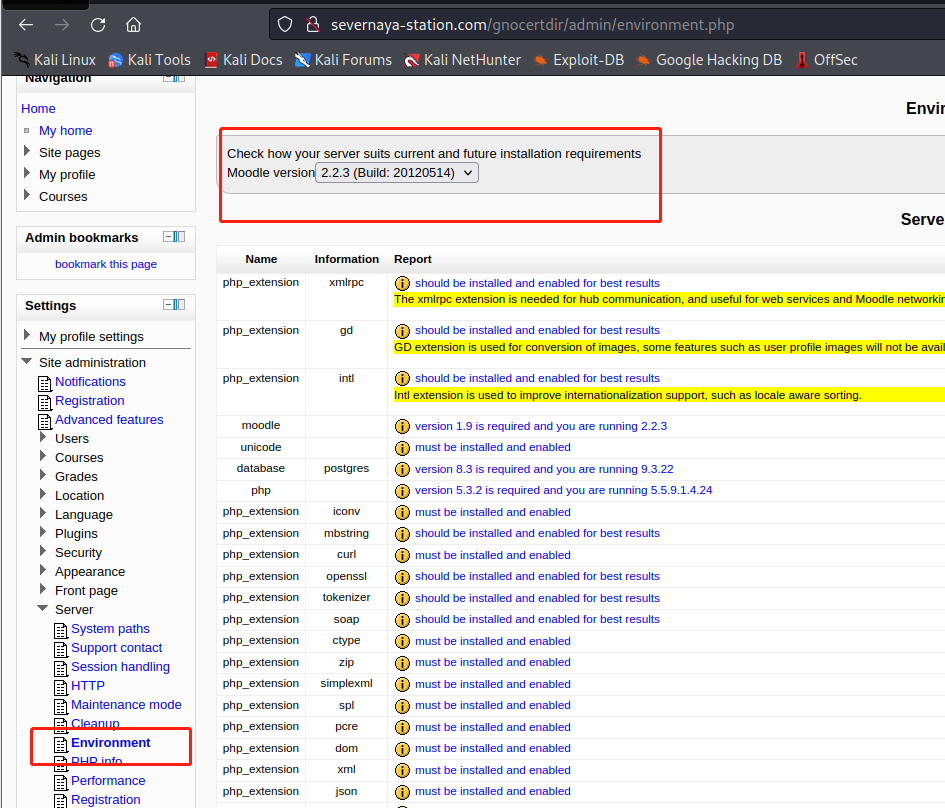Expand the Grades admin node
The width and height of the screenshot is (945, 808).
(x=43, y=475)
